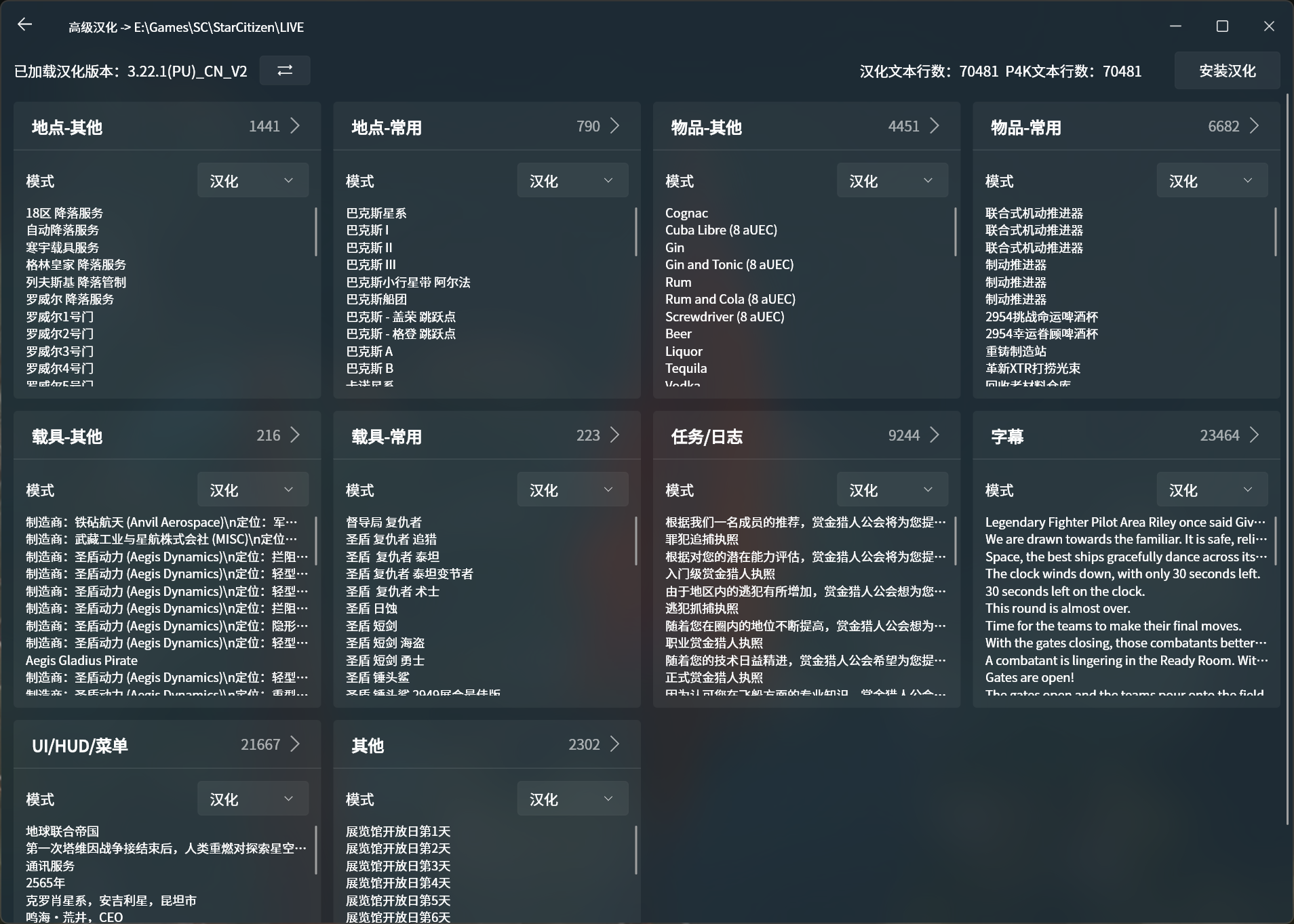Open UI/HUD/菜单 category via its chevron
This screenshot has height=924, width=1294.
pos(295,744)
